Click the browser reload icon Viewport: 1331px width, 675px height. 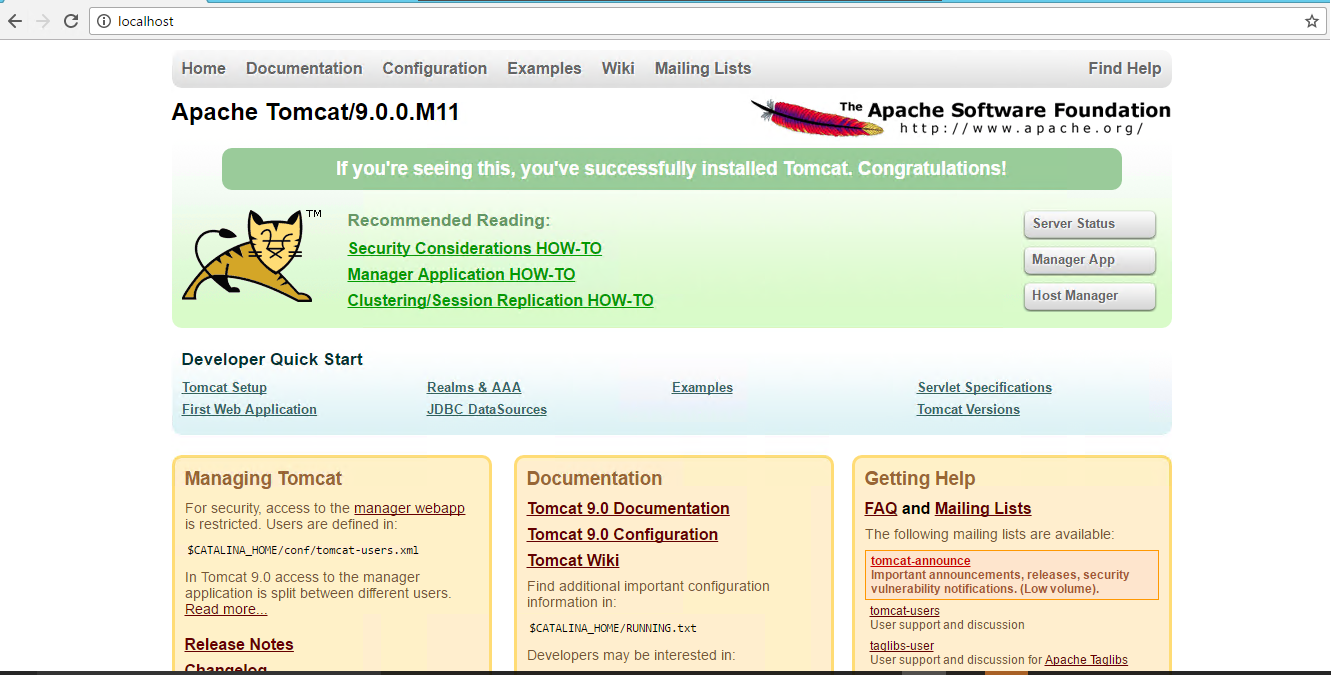71,21
